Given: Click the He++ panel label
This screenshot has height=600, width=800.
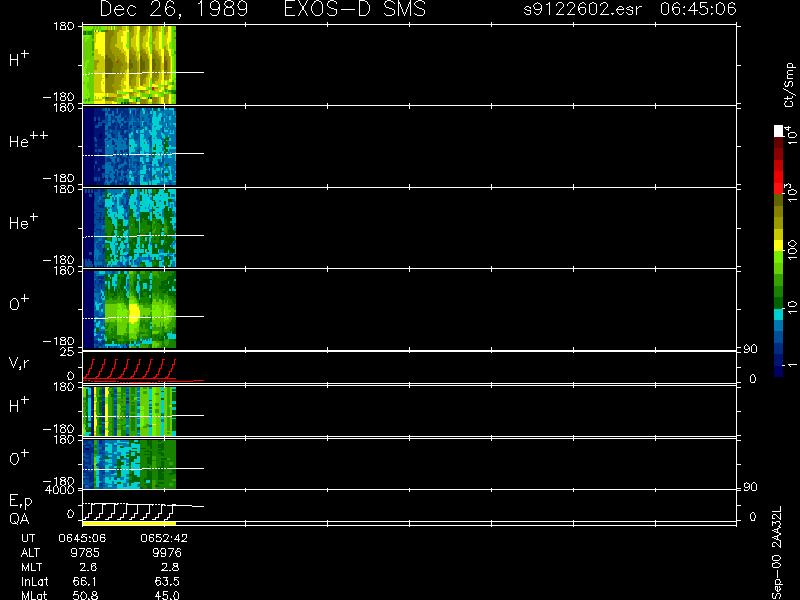Looking at the screenshot, I should click(x=29, y=140).
